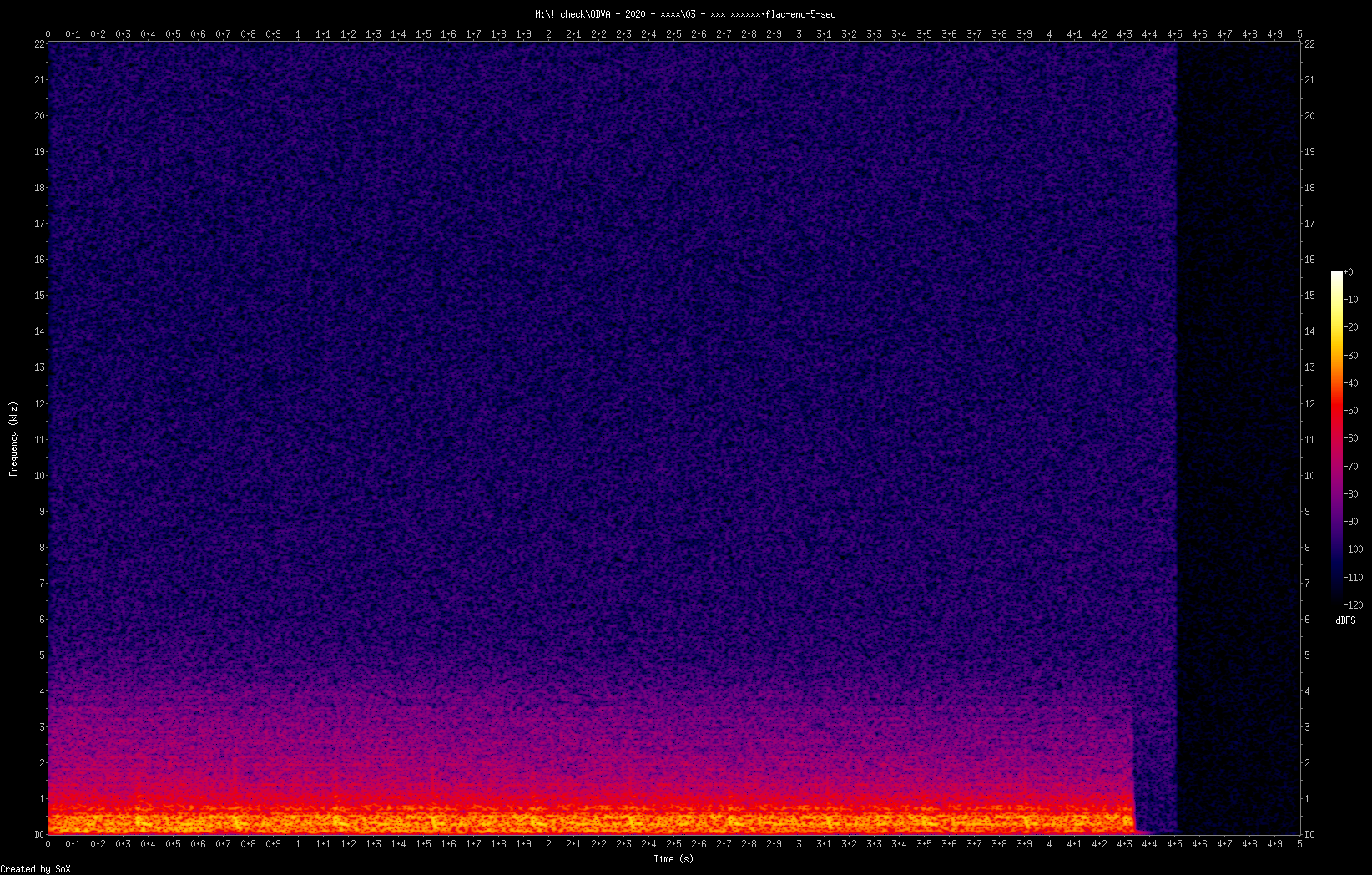Click the "2" second tick on the bottom time axis
This screenshot has height=875, width=1372.
(x=548, y=844)
